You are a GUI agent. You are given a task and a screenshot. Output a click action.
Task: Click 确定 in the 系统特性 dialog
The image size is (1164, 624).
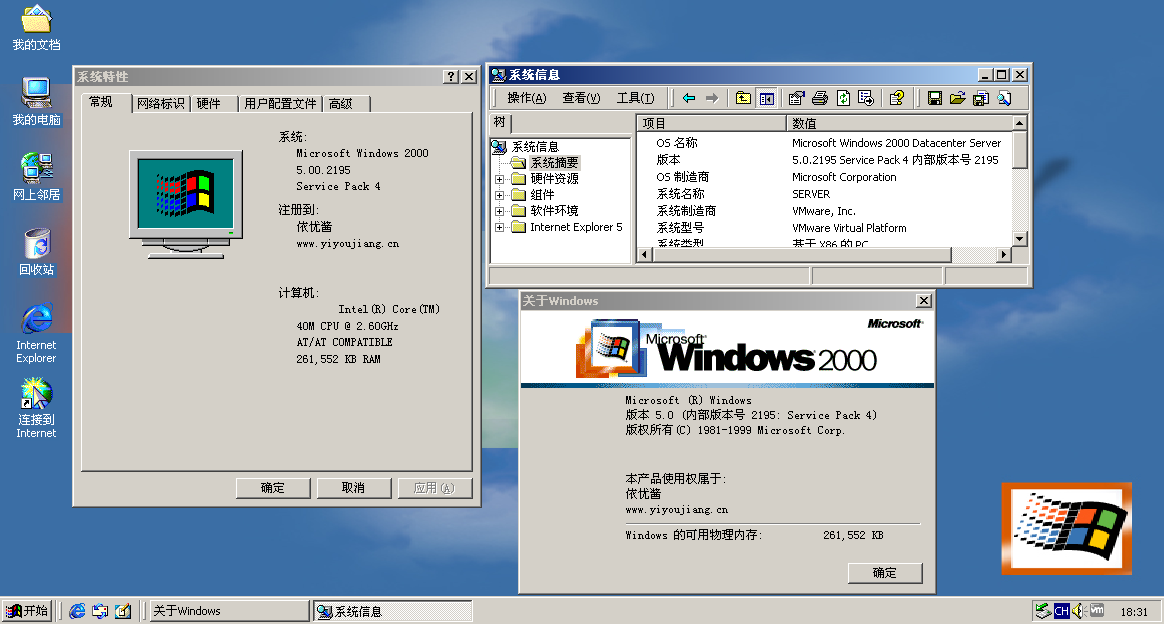272,488
